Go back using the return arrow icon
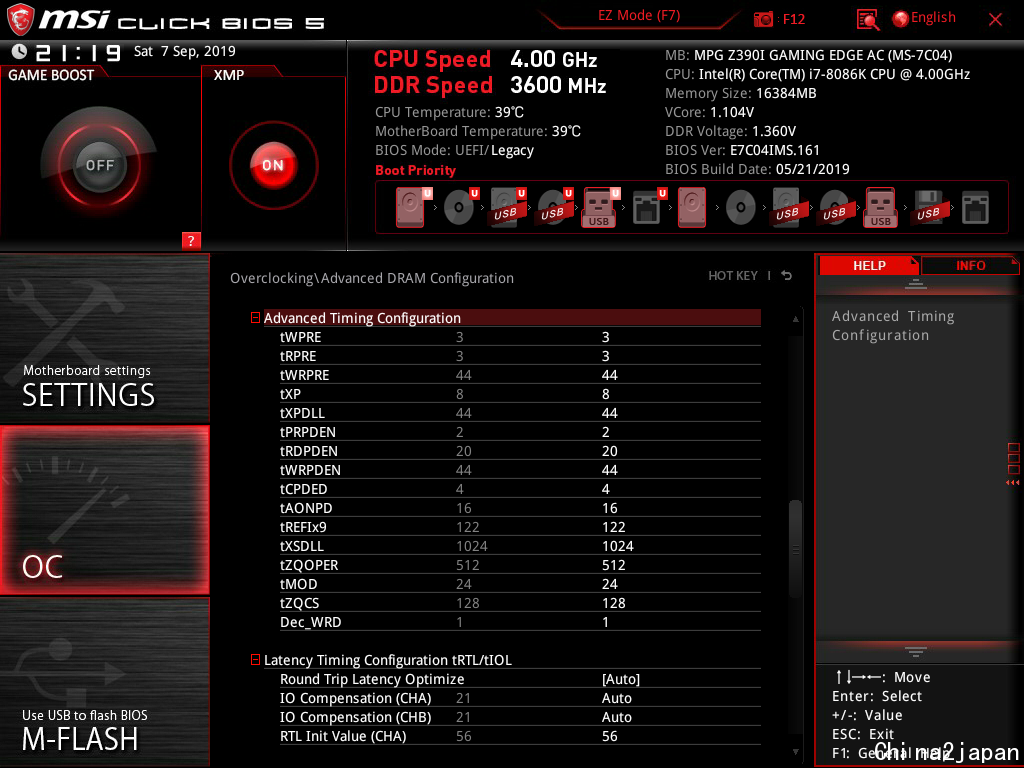Screen dimensions: 1024x768 pos(787,276)
